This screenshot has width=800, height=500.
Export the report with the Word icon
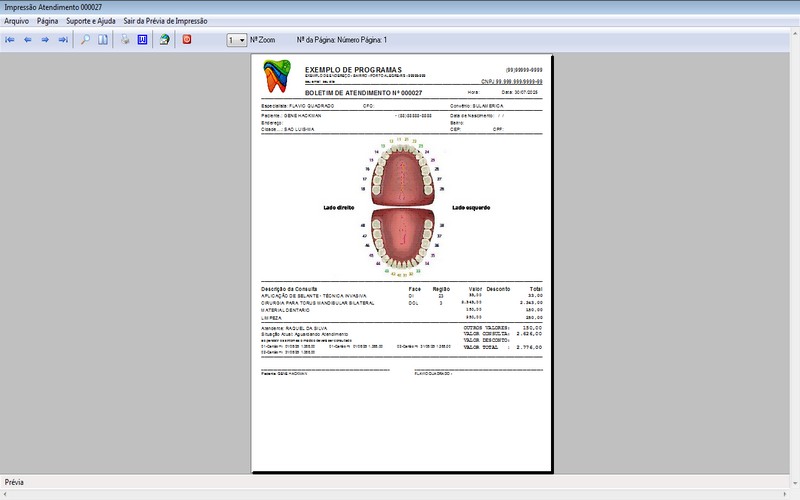pos(142,40)
